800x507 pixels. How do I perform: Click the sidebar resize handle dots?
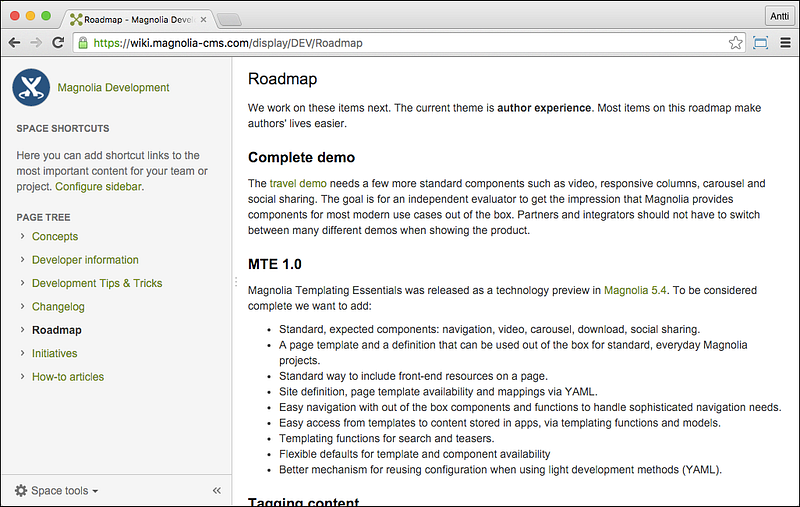click(236, 282)
